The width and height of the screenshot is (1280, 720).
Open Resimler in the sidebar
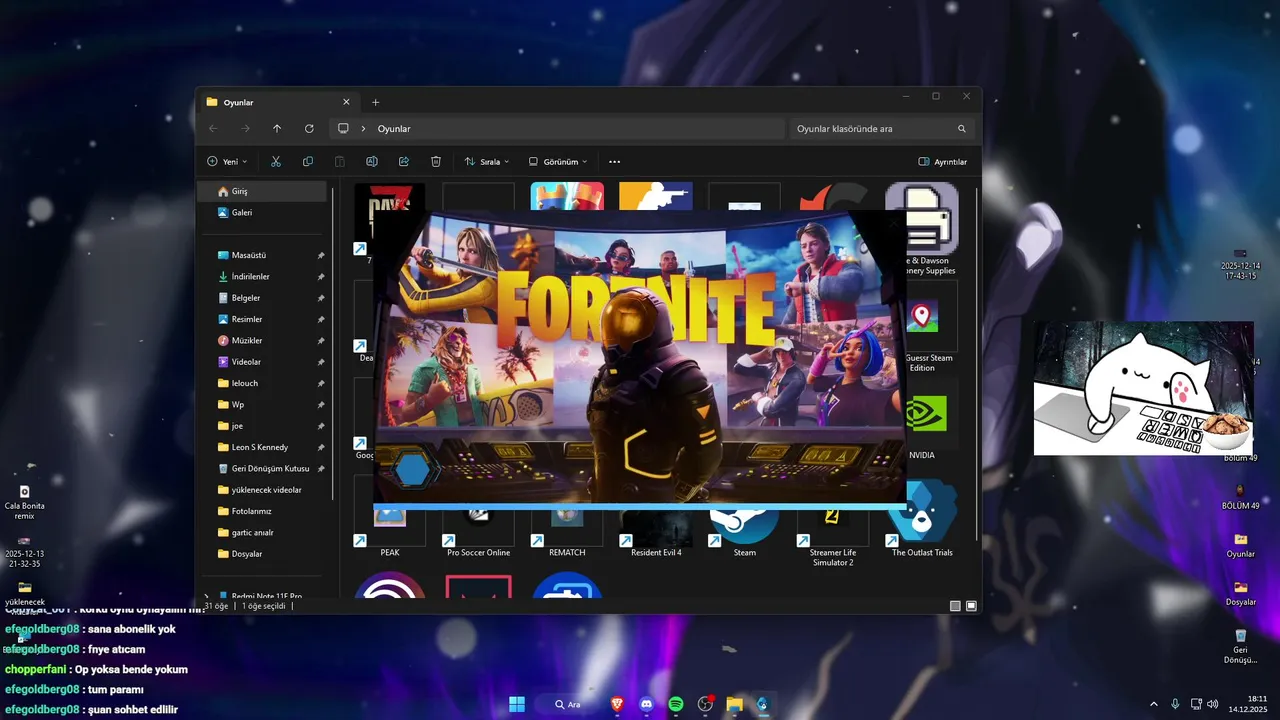coord(263,319)
